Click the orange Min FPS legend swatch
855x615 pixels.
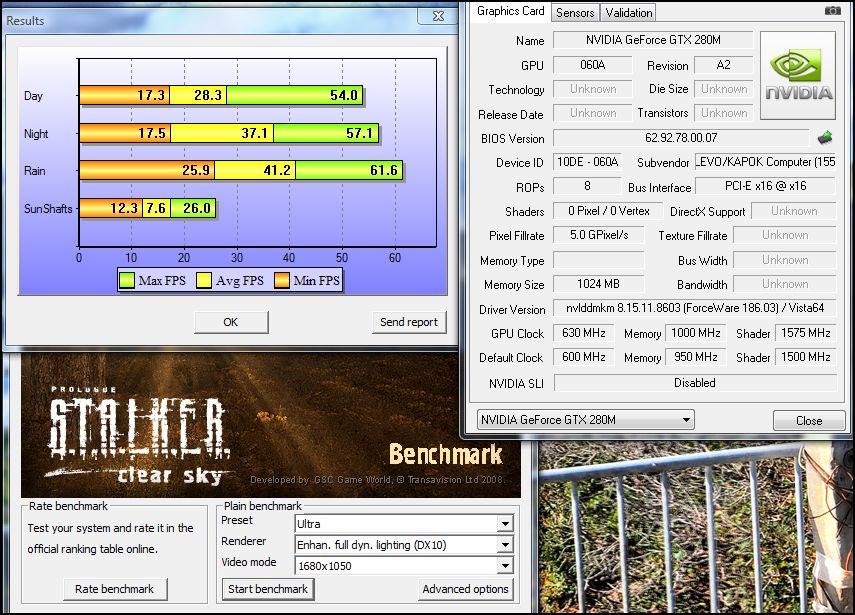(282, 280)
